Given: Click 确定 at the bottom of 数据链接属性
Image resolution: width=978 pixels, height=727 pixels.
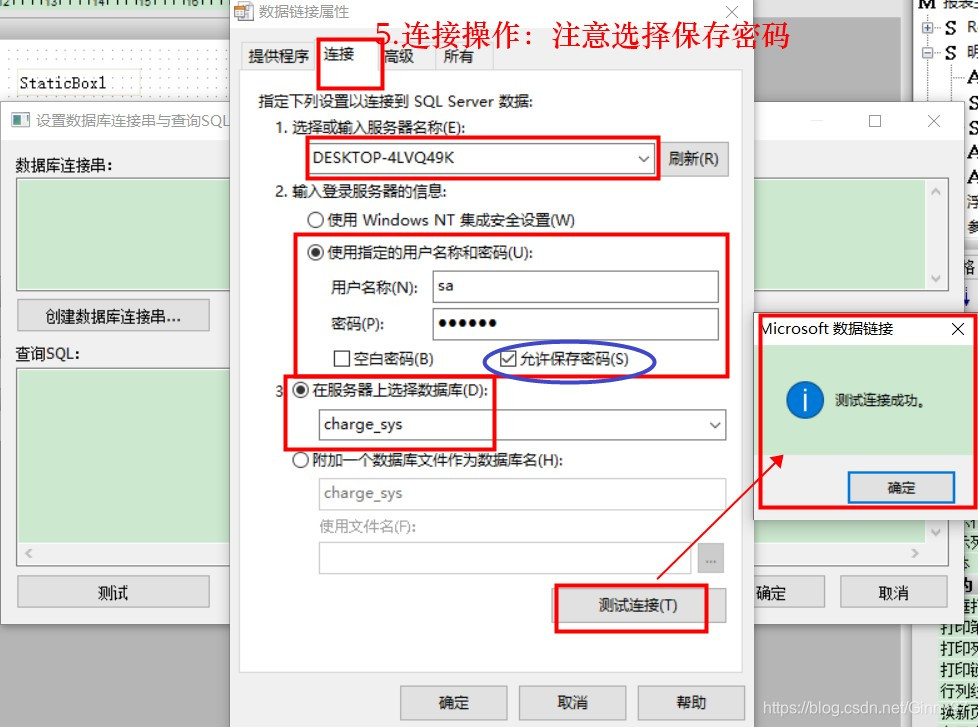Looking at the screenshot, I should [453, 703].
